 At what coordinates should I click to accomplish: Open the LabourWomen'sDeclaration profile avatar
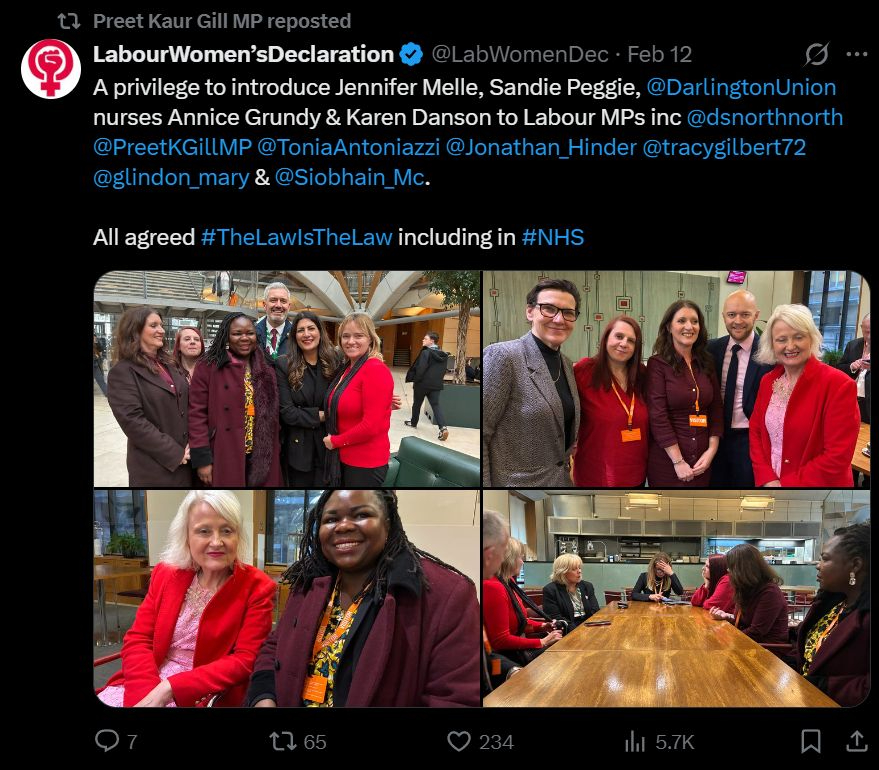coord(51,68)
